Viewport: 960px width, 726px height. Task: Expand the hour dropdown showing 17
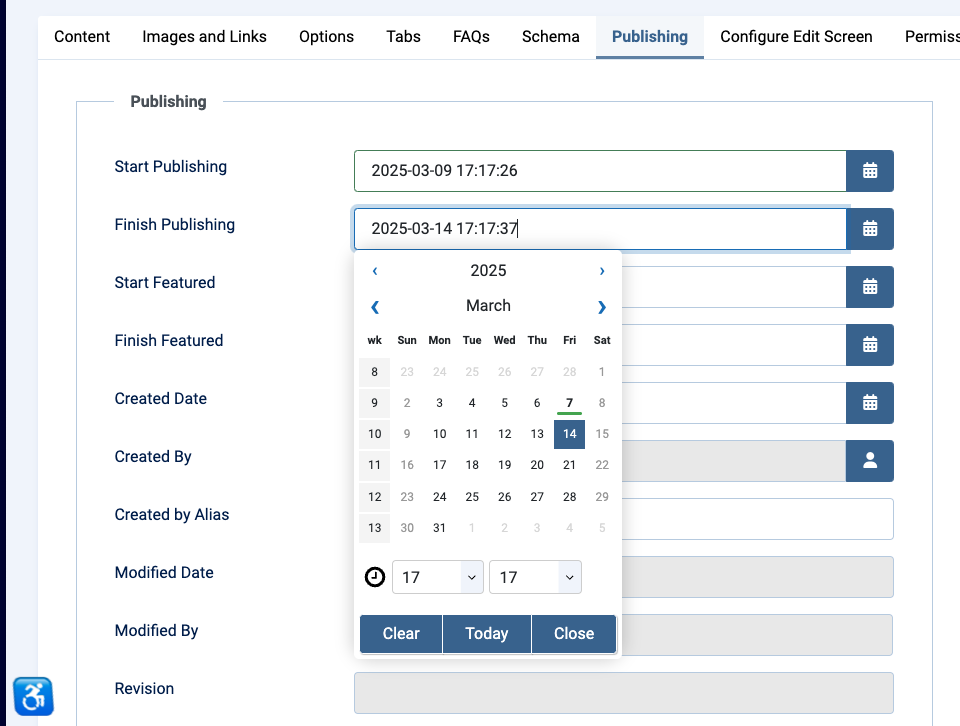click(438, 577)
